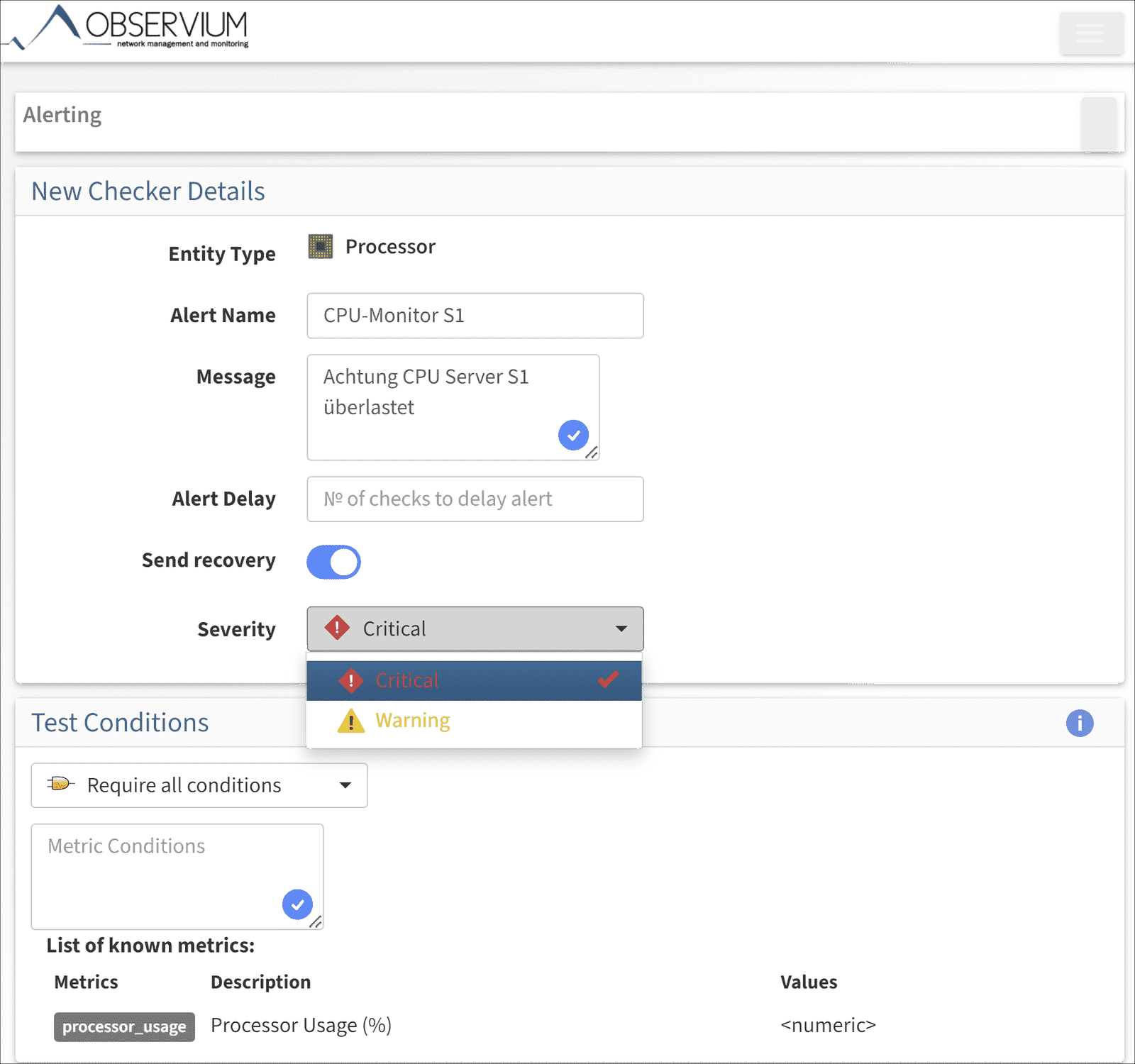Click the blue checkmark on the Message field
The image size is (1135, 1064).
click(573, 435)
